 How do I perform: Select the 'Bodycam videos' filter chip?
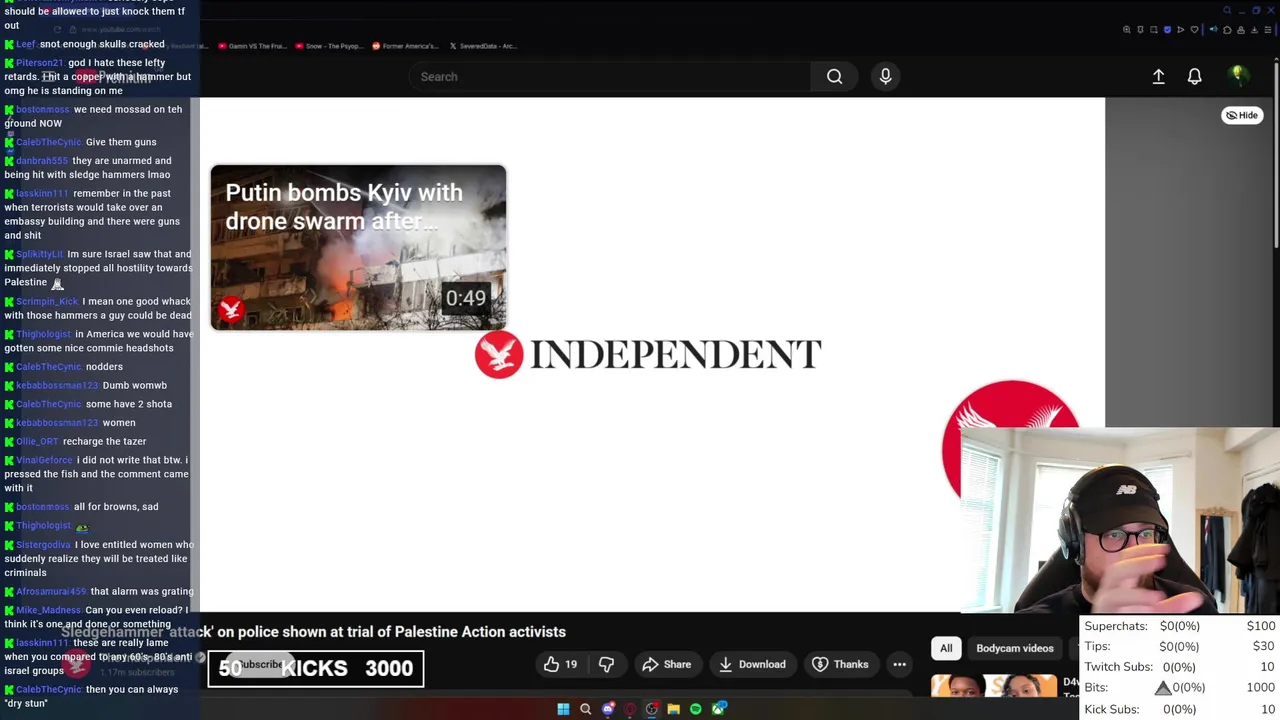tap(1015, 648)
